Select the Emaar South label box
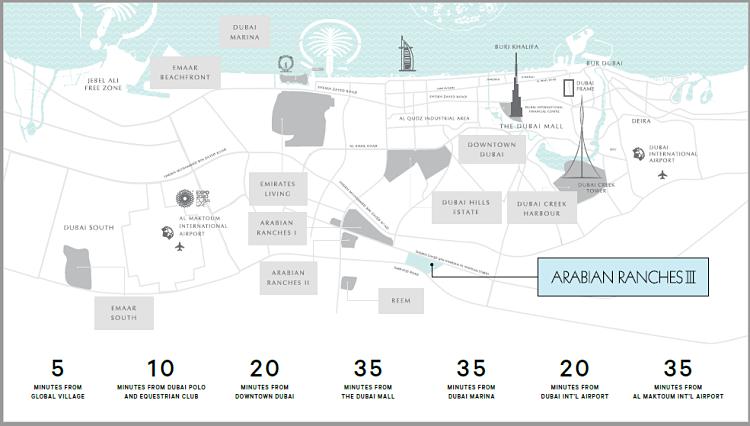The image size is (750, 426). 124,313
